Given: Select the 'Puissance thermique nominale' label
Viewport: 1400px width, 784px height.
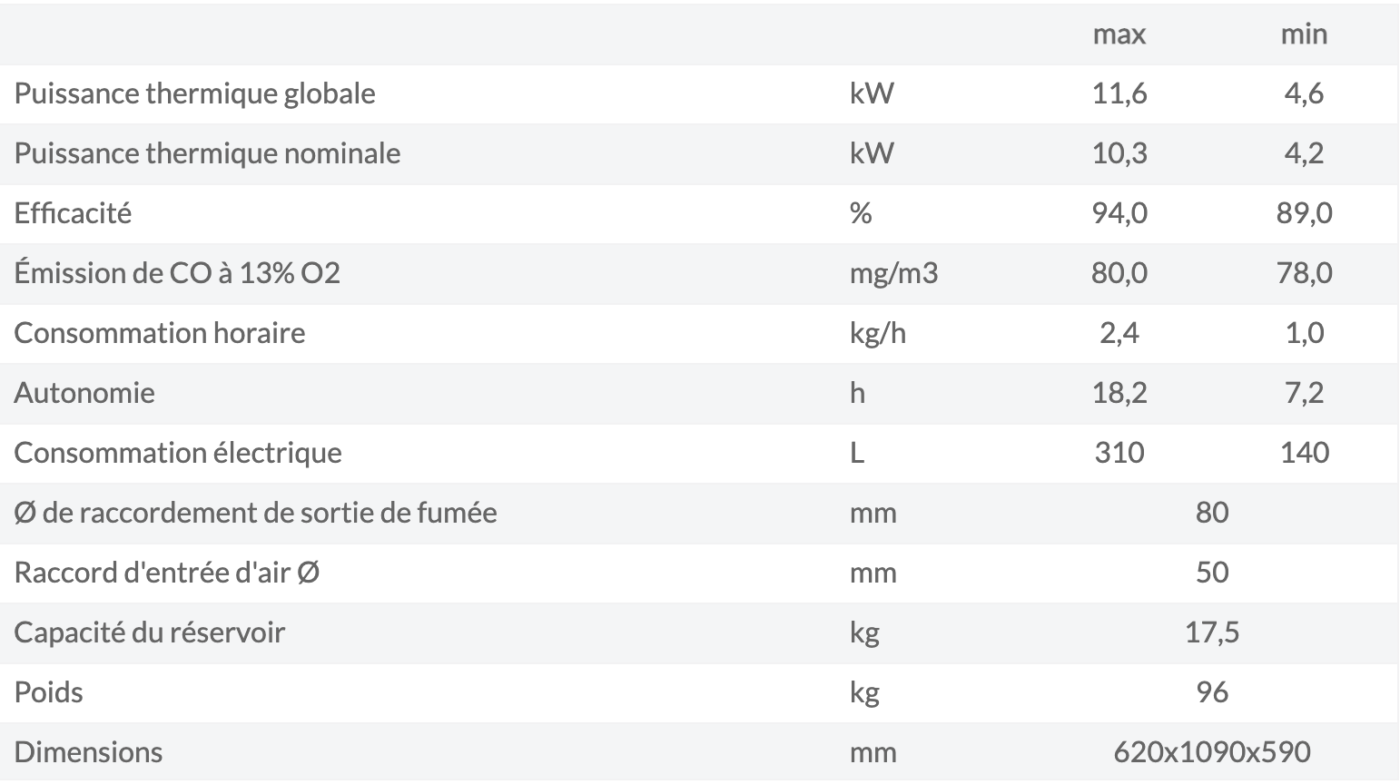Looking at the screenshot, I should 206,154.
